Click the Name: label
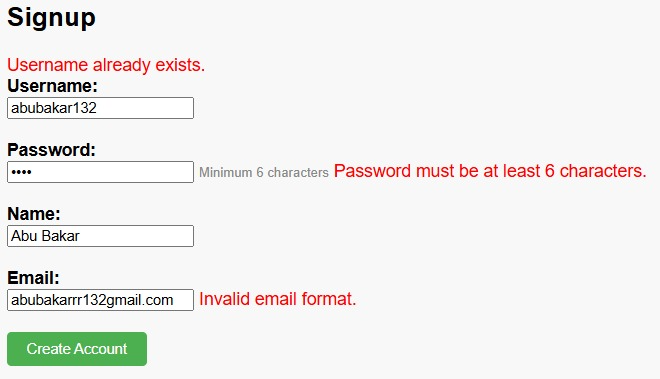The image size is (660, 379). point(34,214)
